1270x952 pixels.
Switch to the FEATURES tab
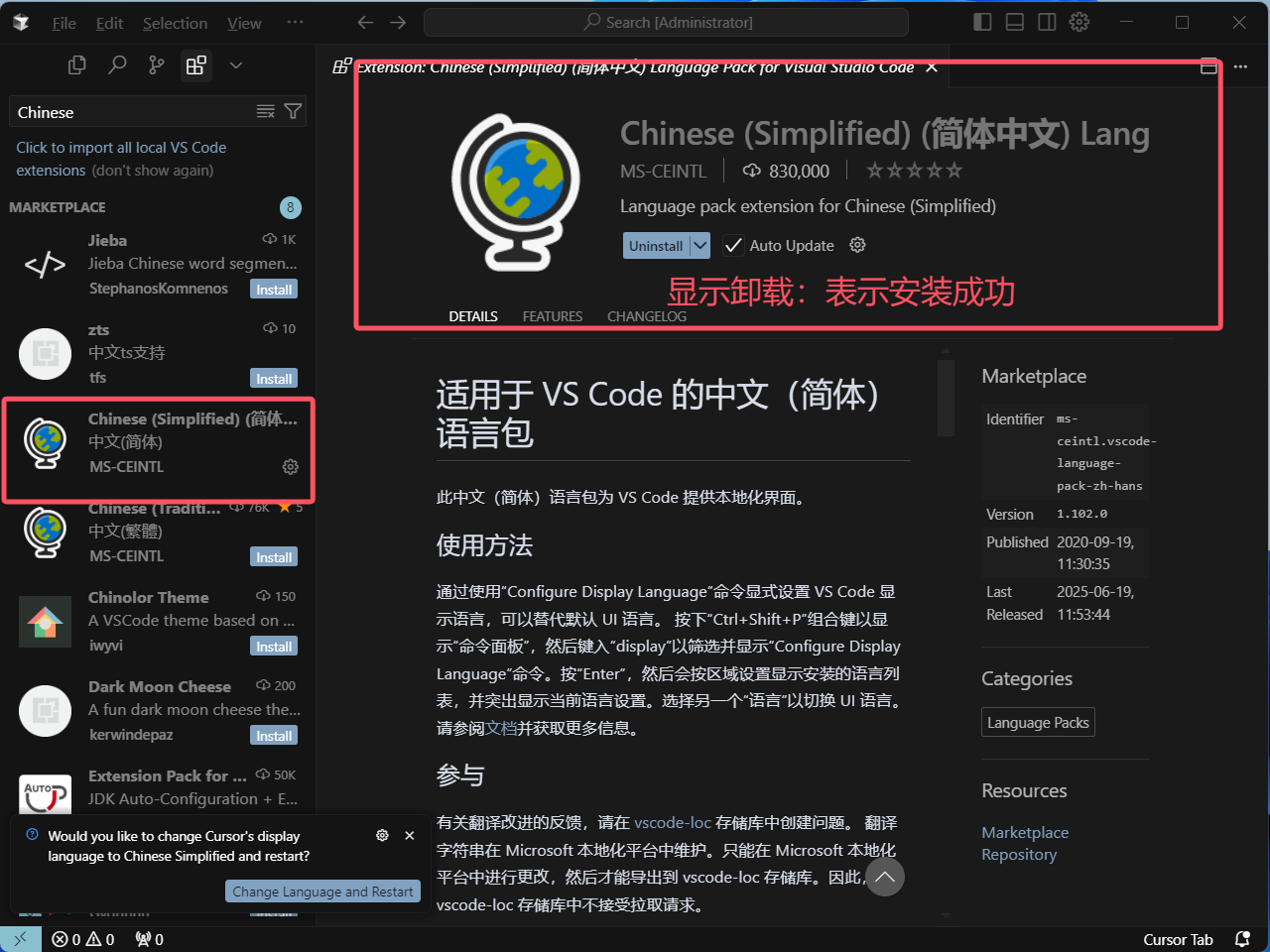553,316
